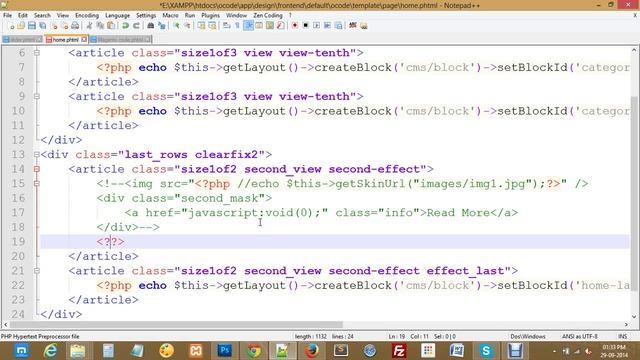Toggle word wrap in toolbar
640x360 pixels.
point(227,26)
